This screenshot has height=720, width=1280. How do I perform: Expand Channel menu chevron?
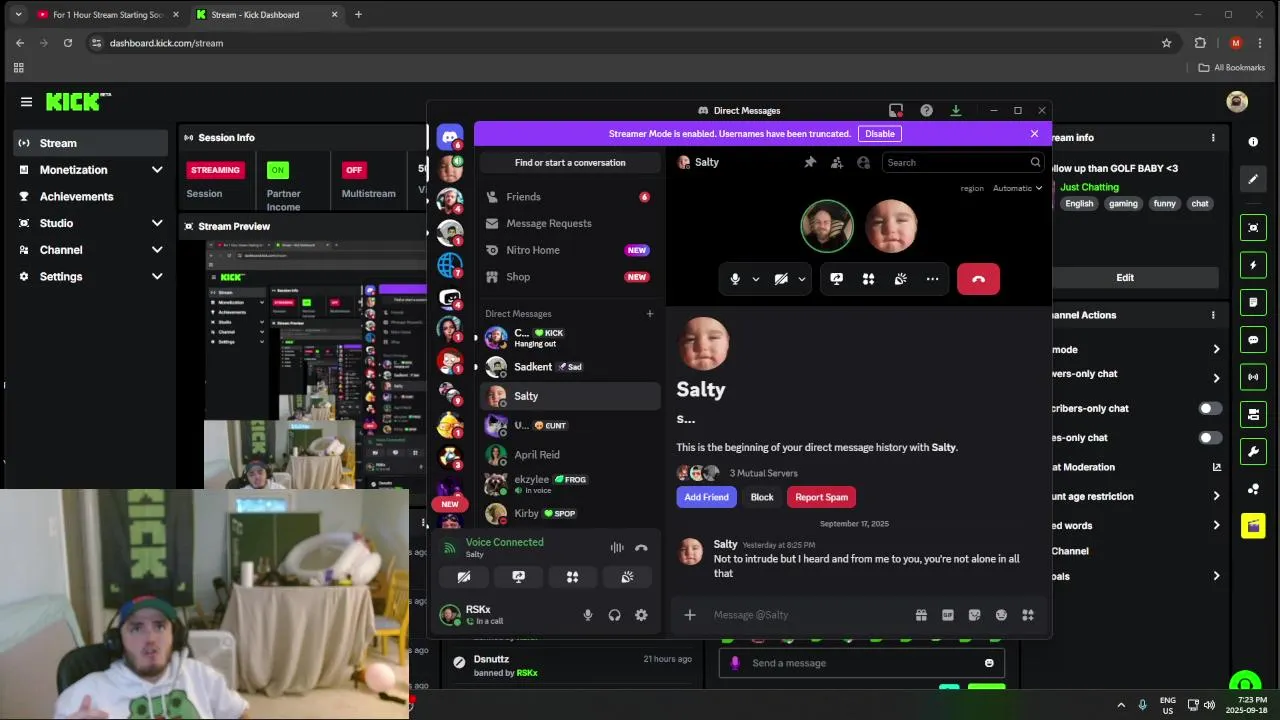(157, 250)
